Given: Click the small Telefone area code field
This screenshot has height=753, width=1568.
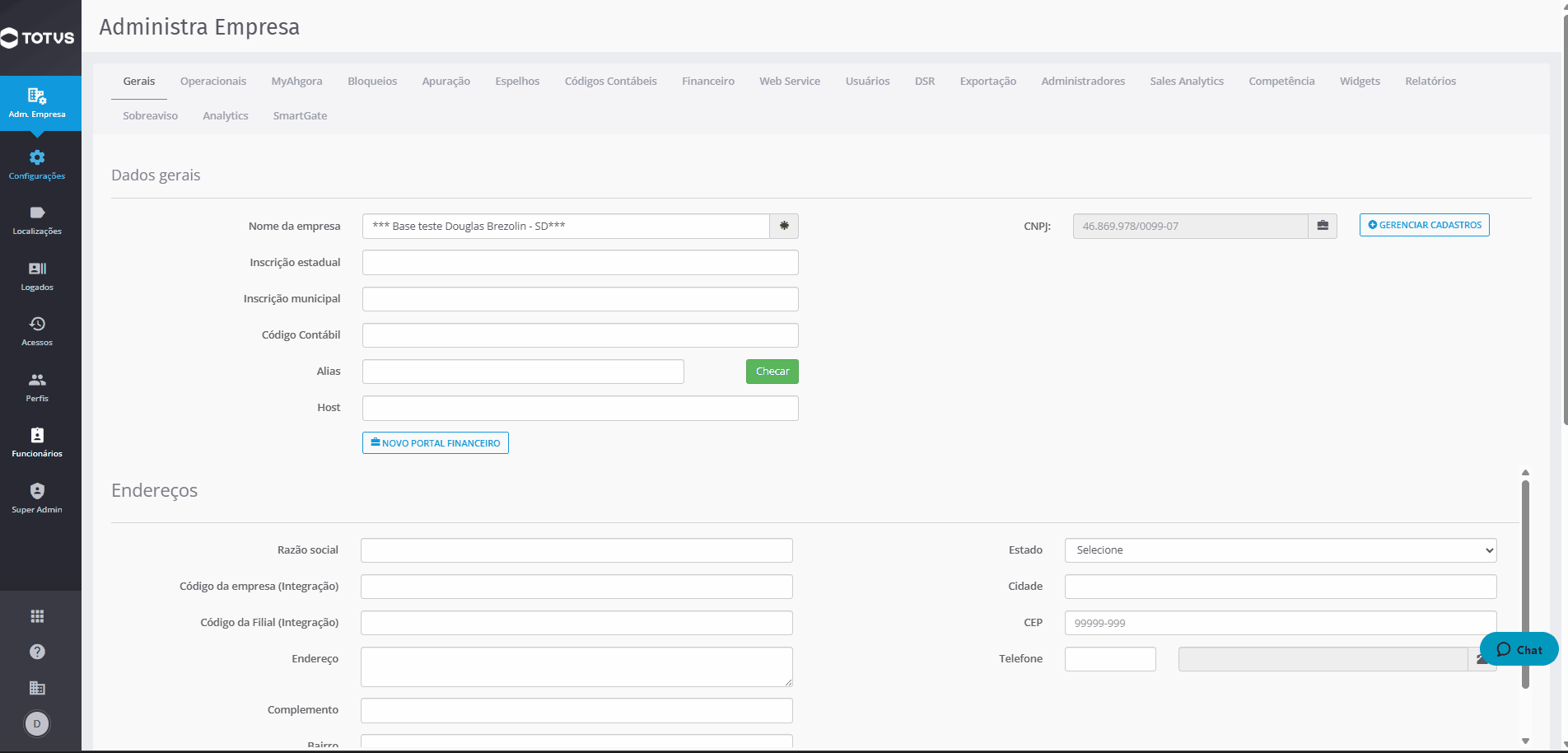Looking at the screenshot, I should 1110,659.
